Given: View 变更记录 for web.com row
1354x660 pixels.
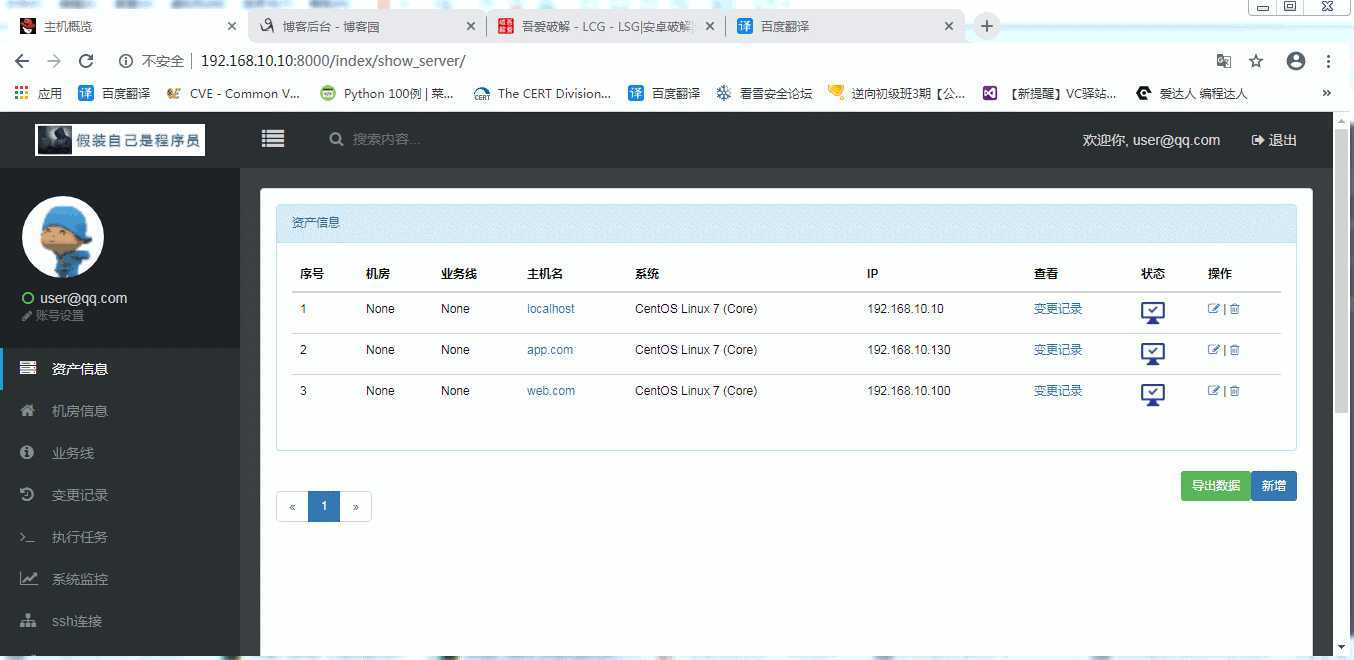Looking at the screenshot, I should pyautogui.click(x=1058, y=391).
